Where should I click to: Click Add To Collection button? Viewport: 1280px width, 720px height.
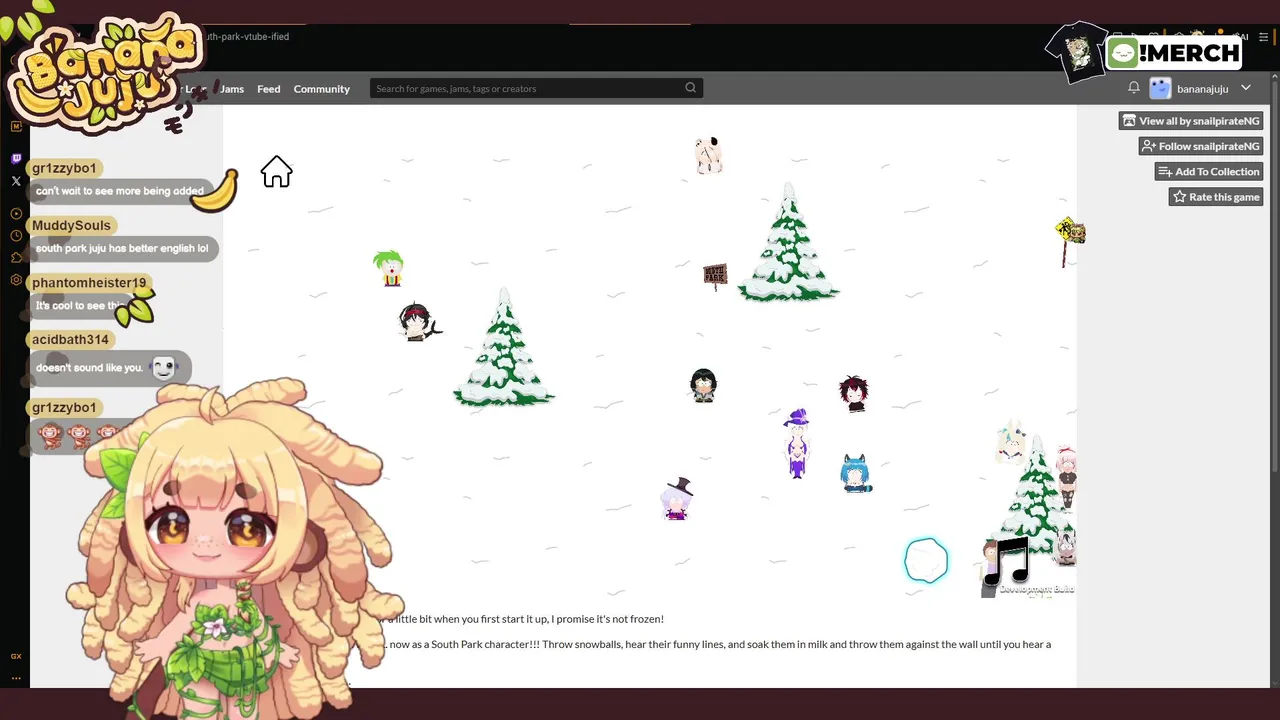(1209, 171)
